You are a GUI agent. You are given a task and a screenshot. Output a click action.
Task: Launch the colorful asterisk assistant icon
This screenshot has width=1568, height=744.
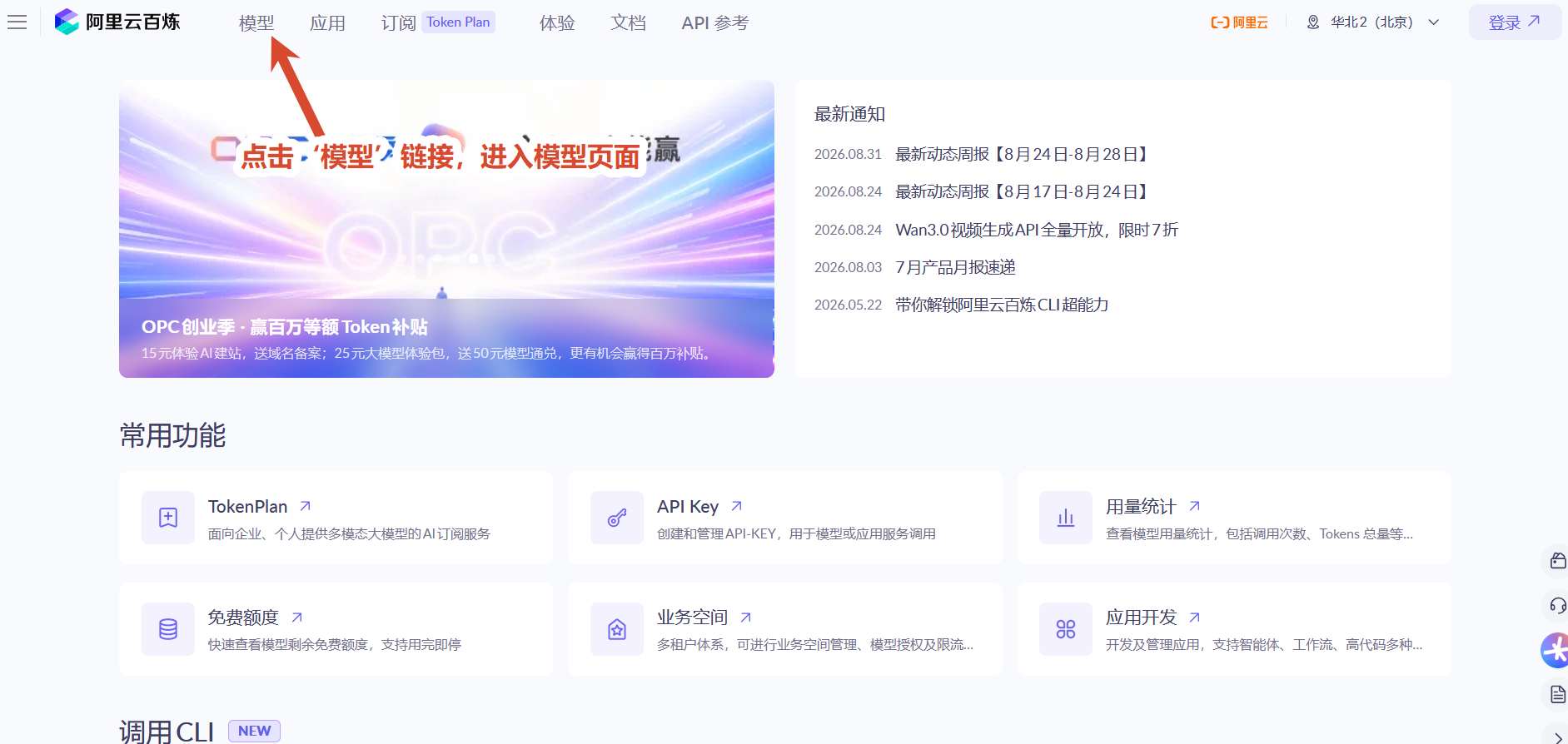tap(1555, 650)
